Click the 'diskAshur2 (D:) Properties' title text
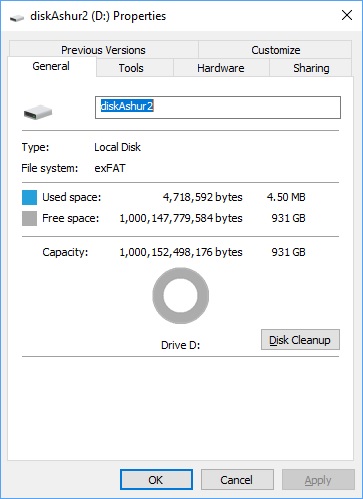Image resolution: width=363 pixels, height=499 pixels. tap(98, 16)
